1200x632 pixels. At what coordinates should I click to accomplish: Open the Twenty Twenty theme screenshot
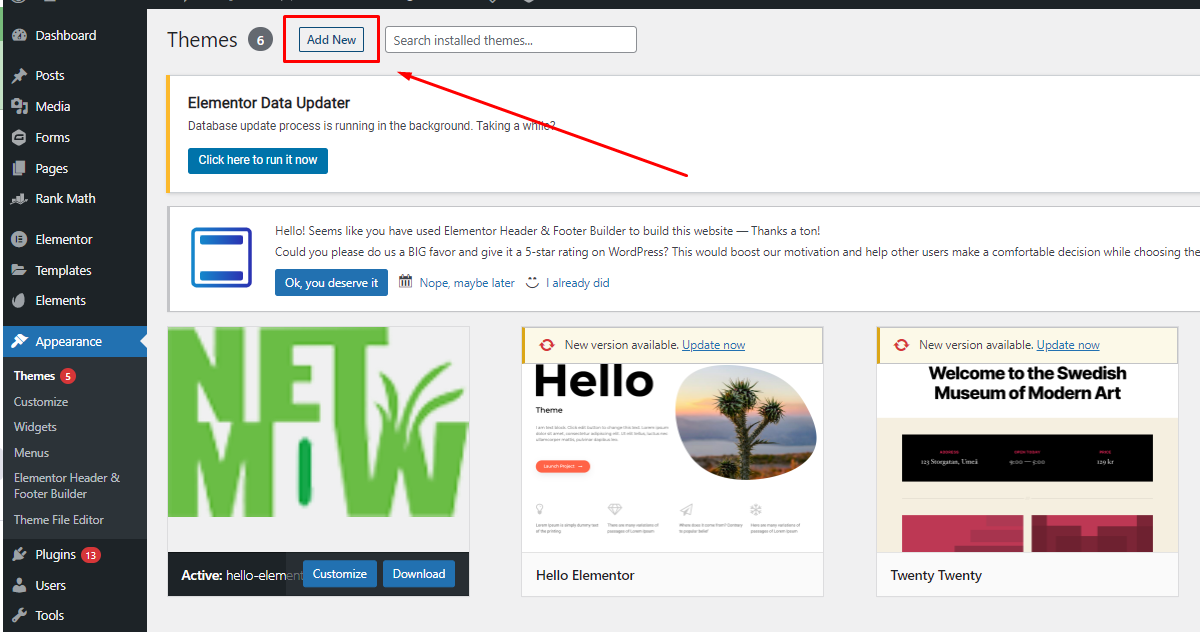click(x=1027, y=458)
